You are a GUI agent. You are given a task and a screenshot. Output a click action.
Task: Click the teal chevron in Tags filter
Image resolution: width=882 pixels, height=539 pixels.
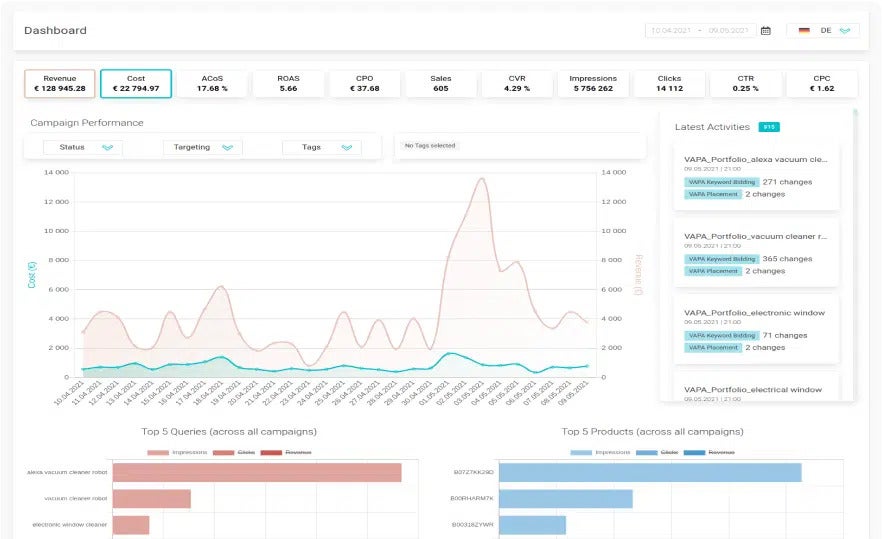pos(346,148)
